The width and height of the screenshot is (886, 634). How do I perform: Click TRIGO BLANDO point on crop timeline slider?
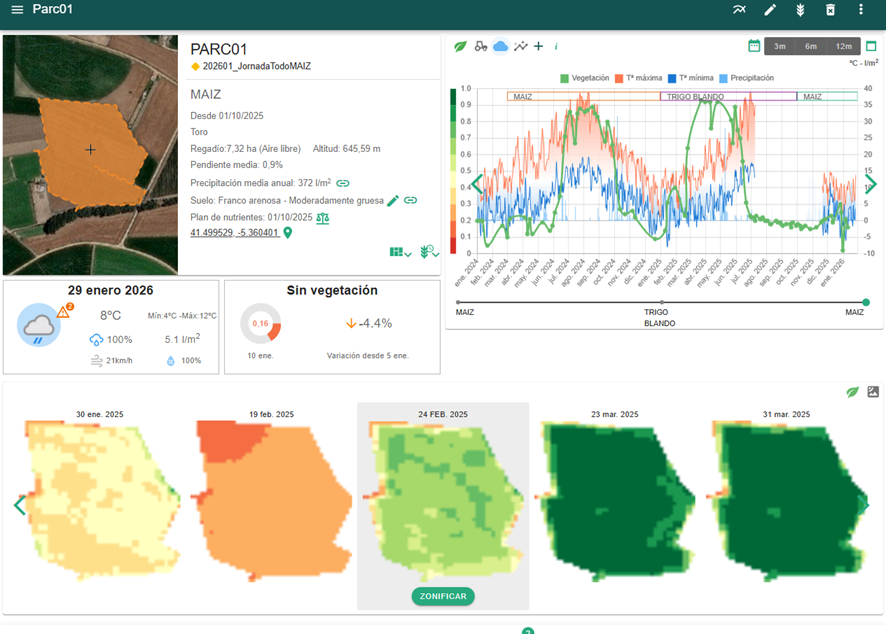click(661, 302)
